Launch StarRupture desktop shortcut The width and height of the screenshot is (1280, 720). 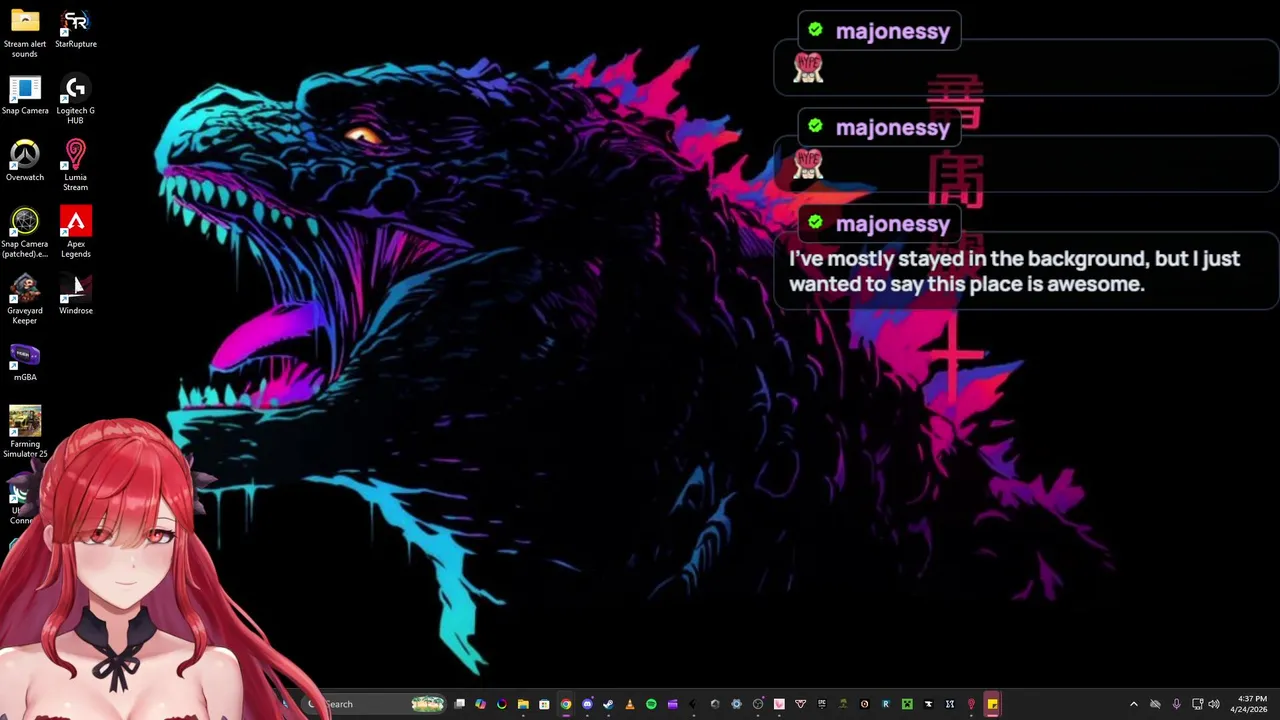coord(76,29)
